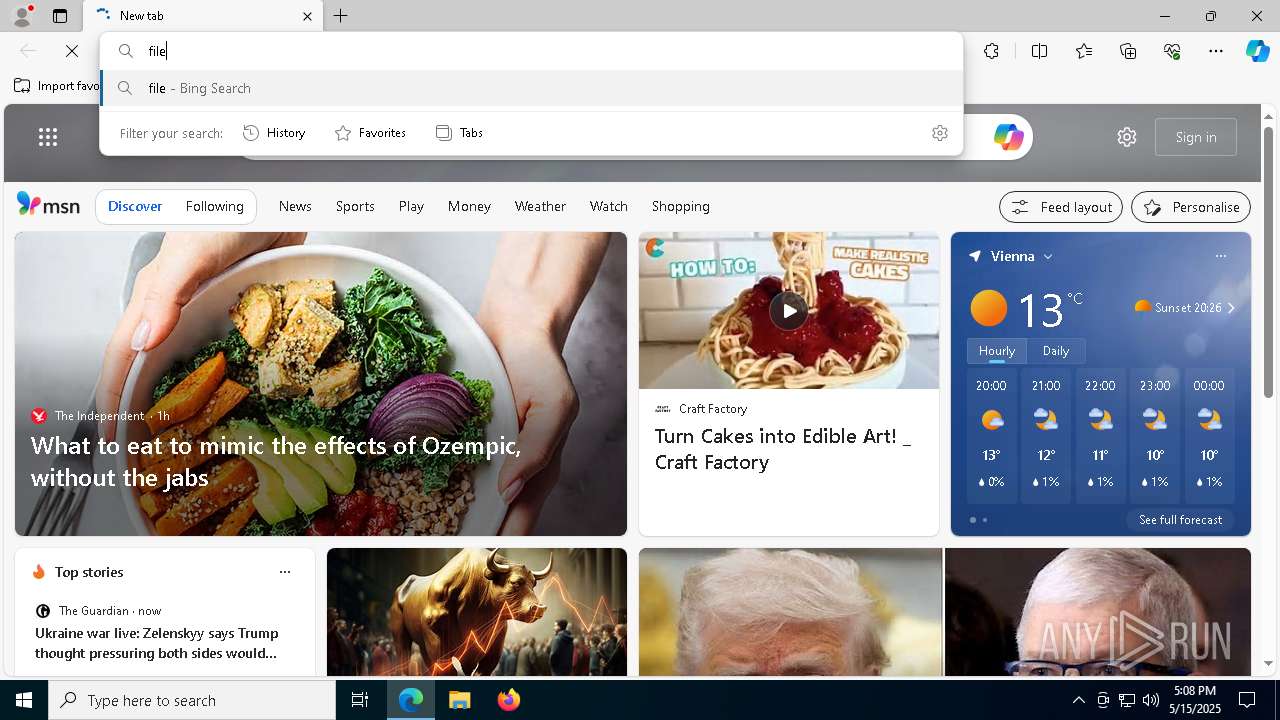The width and height of the screenshot is (1280, 720).
Task: Open 'Turn Cakes into Edible Art' article
Action: point(783,449)
